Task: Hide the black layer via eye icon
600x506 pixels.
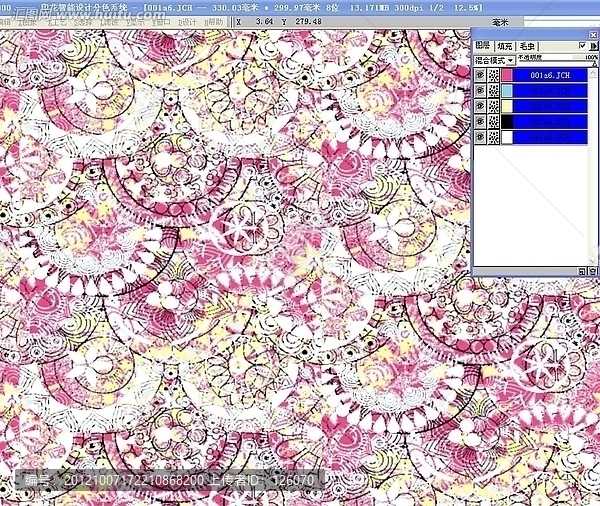Action: click(480, 122)
